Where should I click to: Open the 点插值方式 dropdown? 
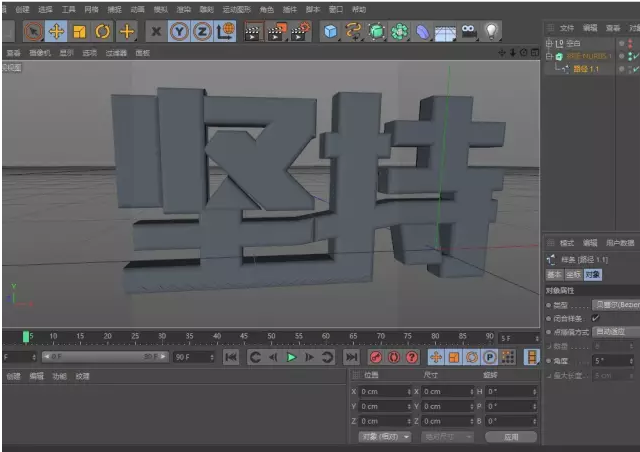tap(615, 331)
